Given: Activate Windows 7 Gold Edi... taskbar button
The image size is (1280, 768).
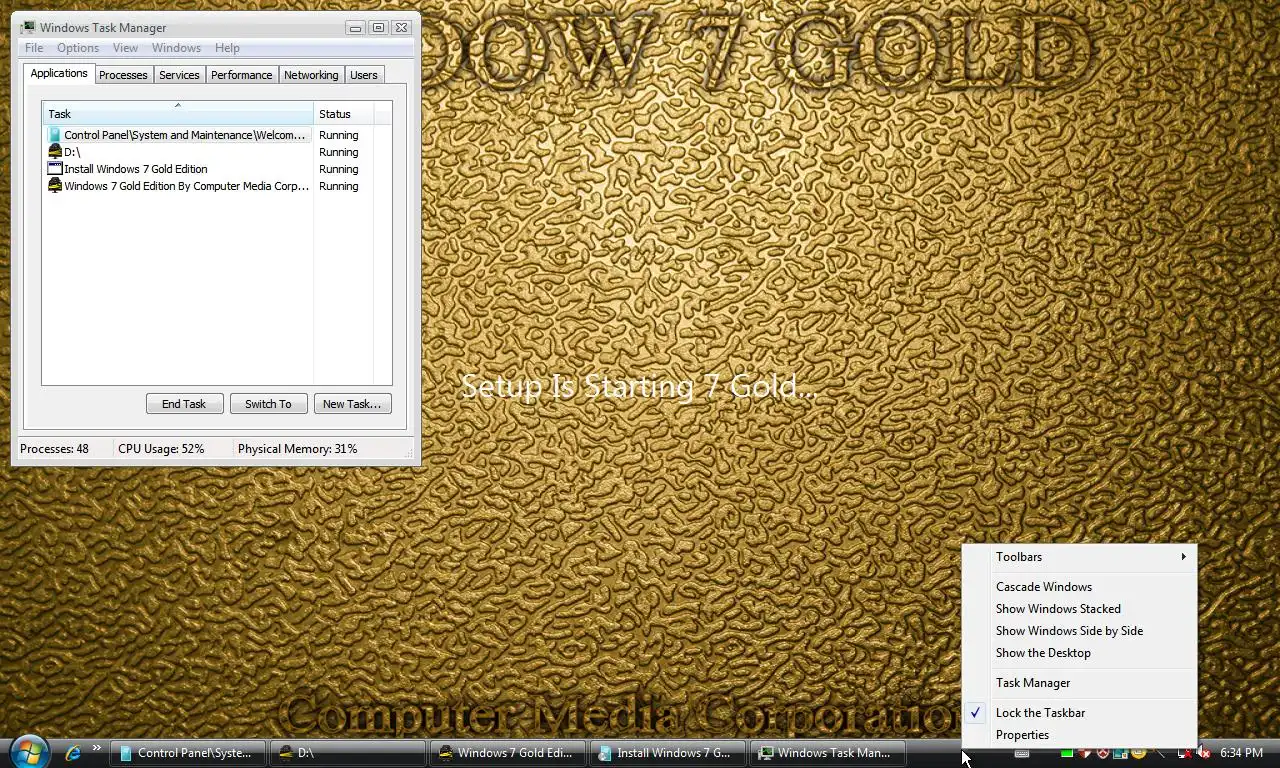Looking at the screenshot, I should [507, 753].
